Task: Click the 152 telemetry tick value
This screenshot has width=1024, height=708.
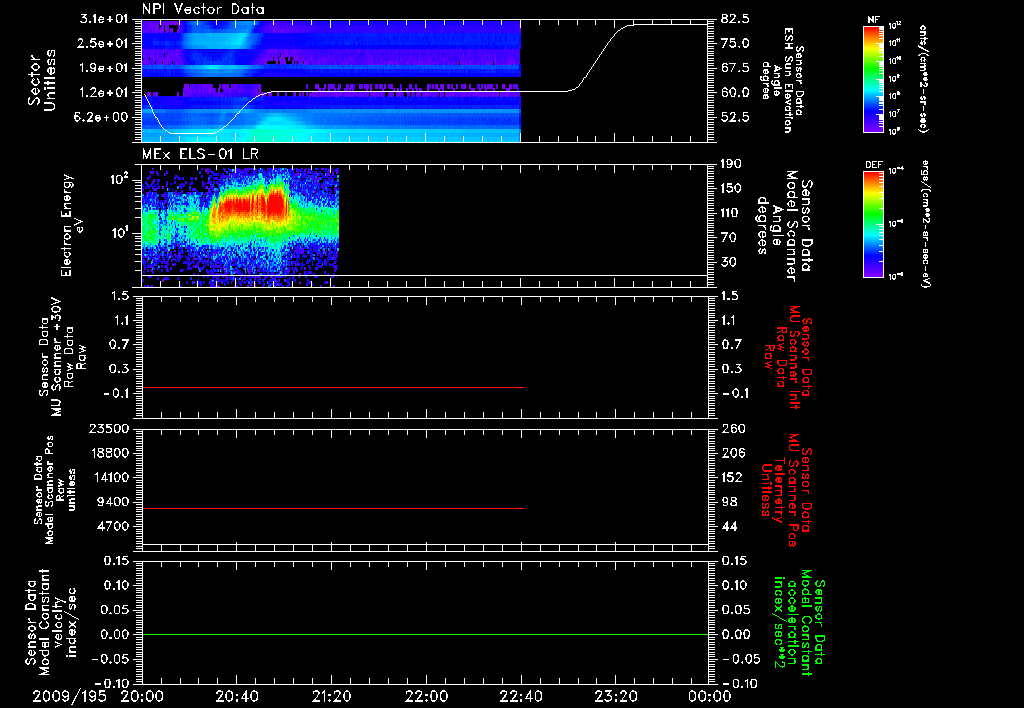Action: [733, 477]
